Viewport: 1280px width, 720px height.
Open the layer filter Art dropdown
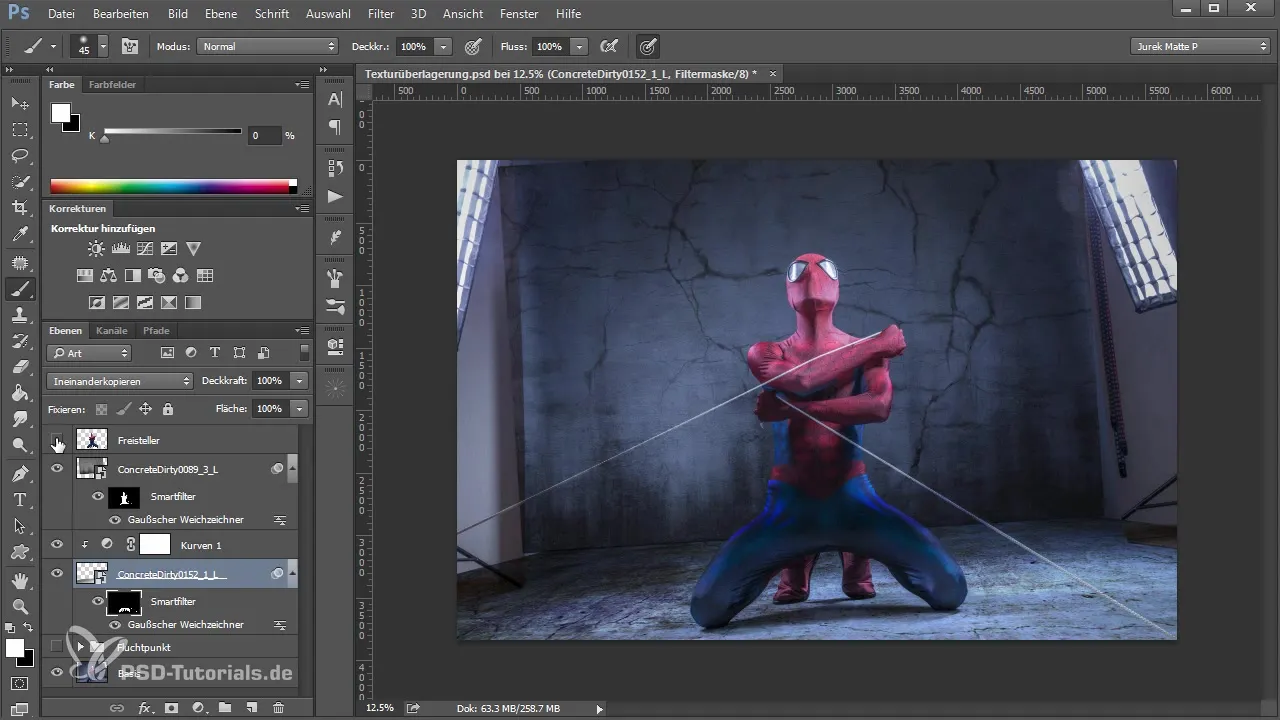coord(89,353)
